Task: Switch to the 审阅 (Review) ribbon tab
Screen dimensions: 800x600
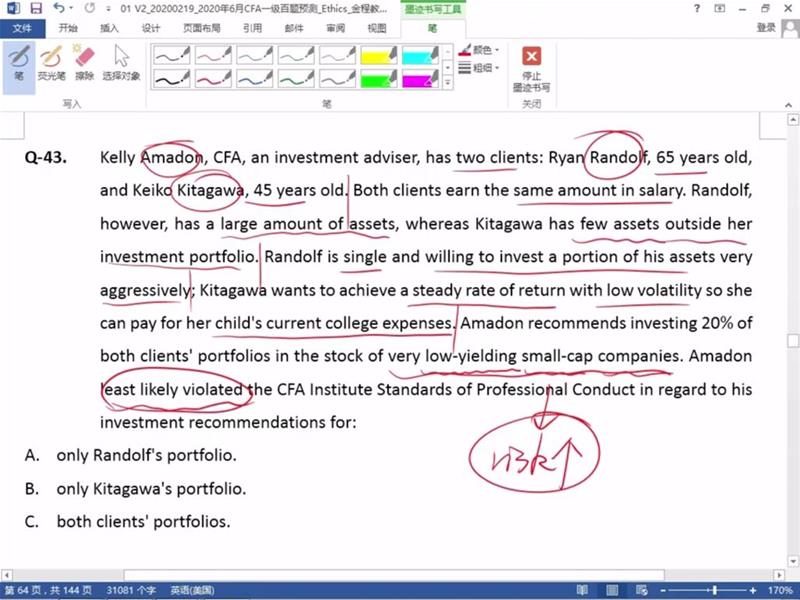Action: click(335, 28)
